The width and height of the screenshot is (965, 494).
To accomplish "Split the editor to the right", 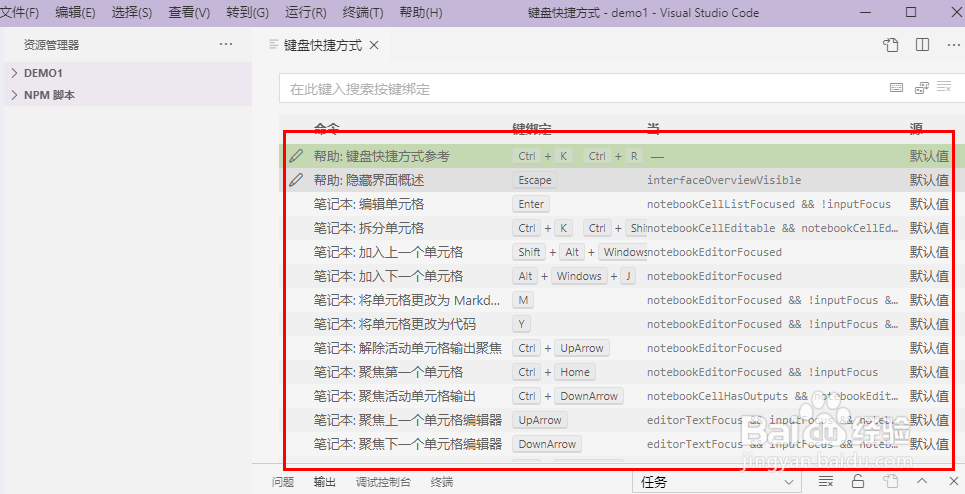I will click(922, 45).
